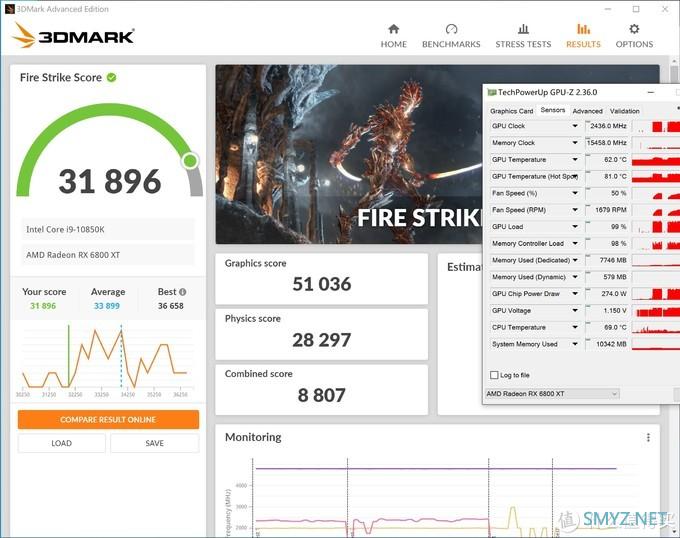Open the Memory Clock sensor dropdown
The width and height of the screenshot is (680, 538).
[575, 143]
